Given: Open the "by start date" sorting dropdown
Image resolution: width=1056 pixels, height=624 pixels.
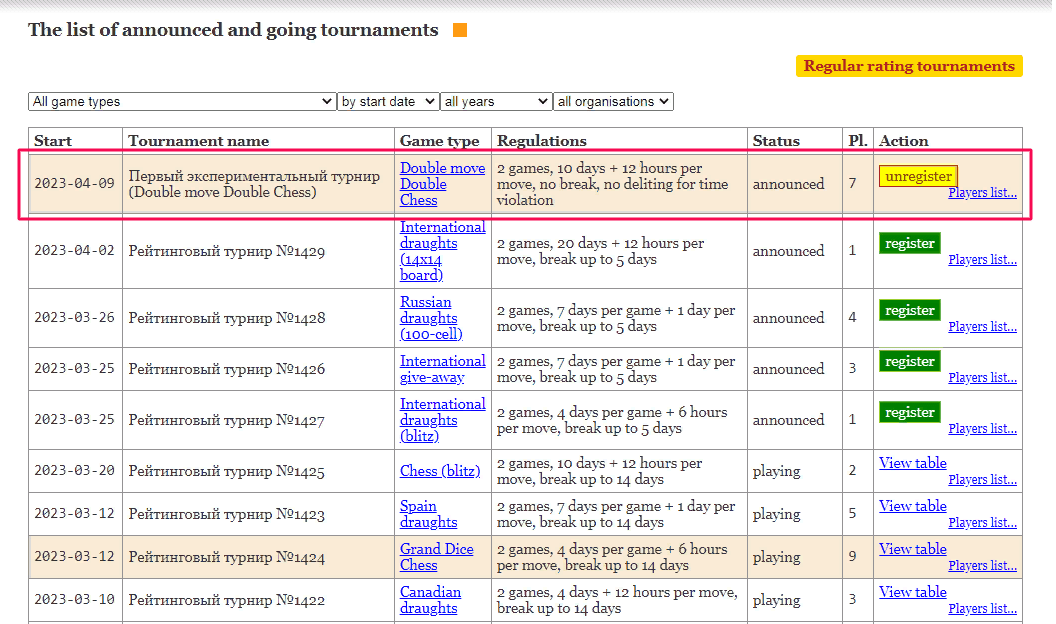Looking at the screenshot, I should 388,101.
